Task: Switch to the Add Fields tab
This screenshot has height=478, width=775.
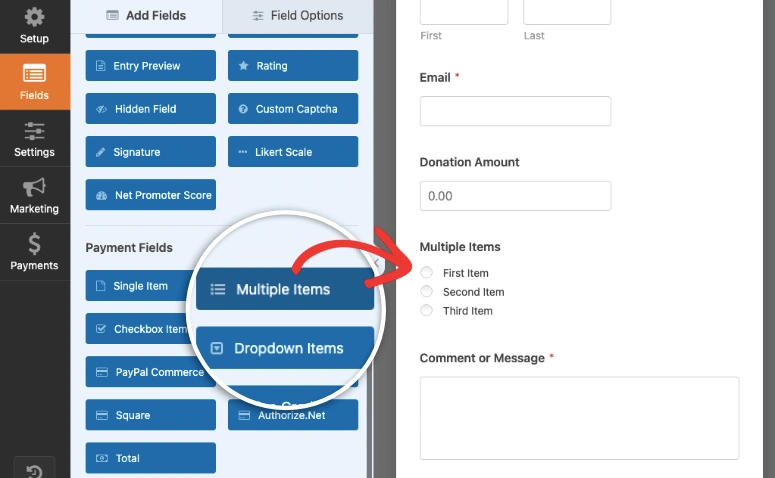Action: 146,16
